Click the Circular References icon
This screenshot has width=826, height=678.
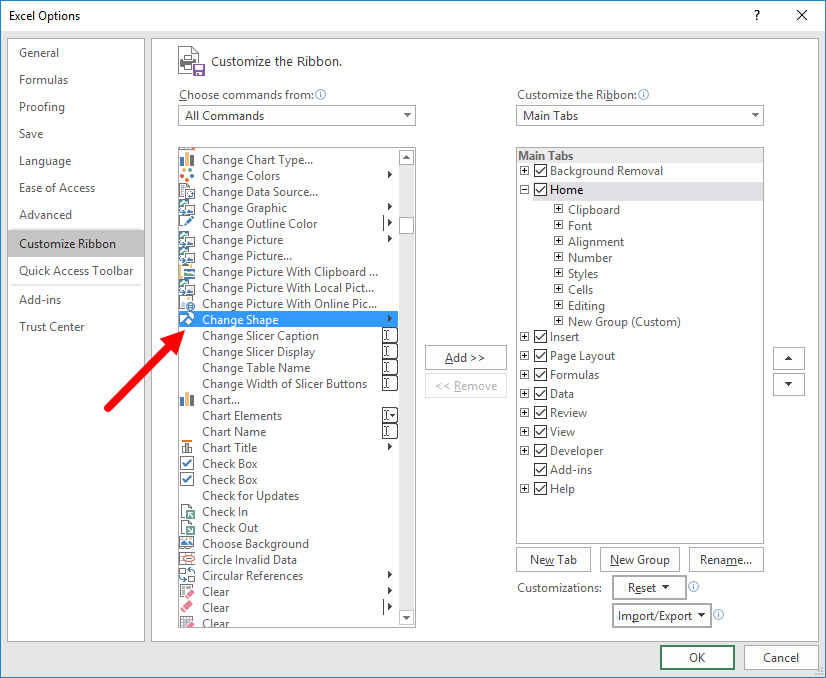[187, 575]
